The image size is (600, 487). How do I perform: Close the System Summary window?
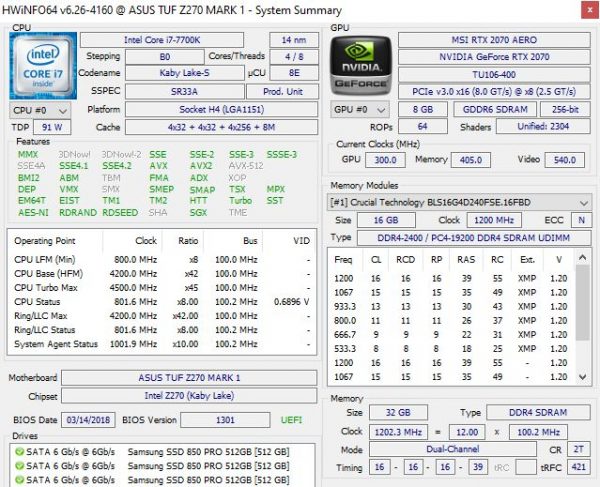point(590,11)
